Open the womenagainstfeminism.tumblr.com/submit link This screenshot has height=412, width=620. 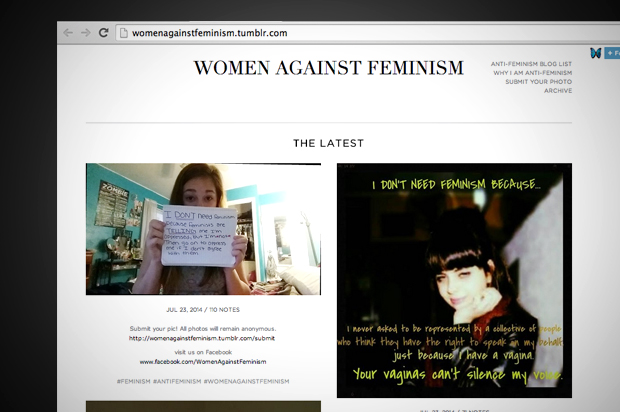coord(202,338)
